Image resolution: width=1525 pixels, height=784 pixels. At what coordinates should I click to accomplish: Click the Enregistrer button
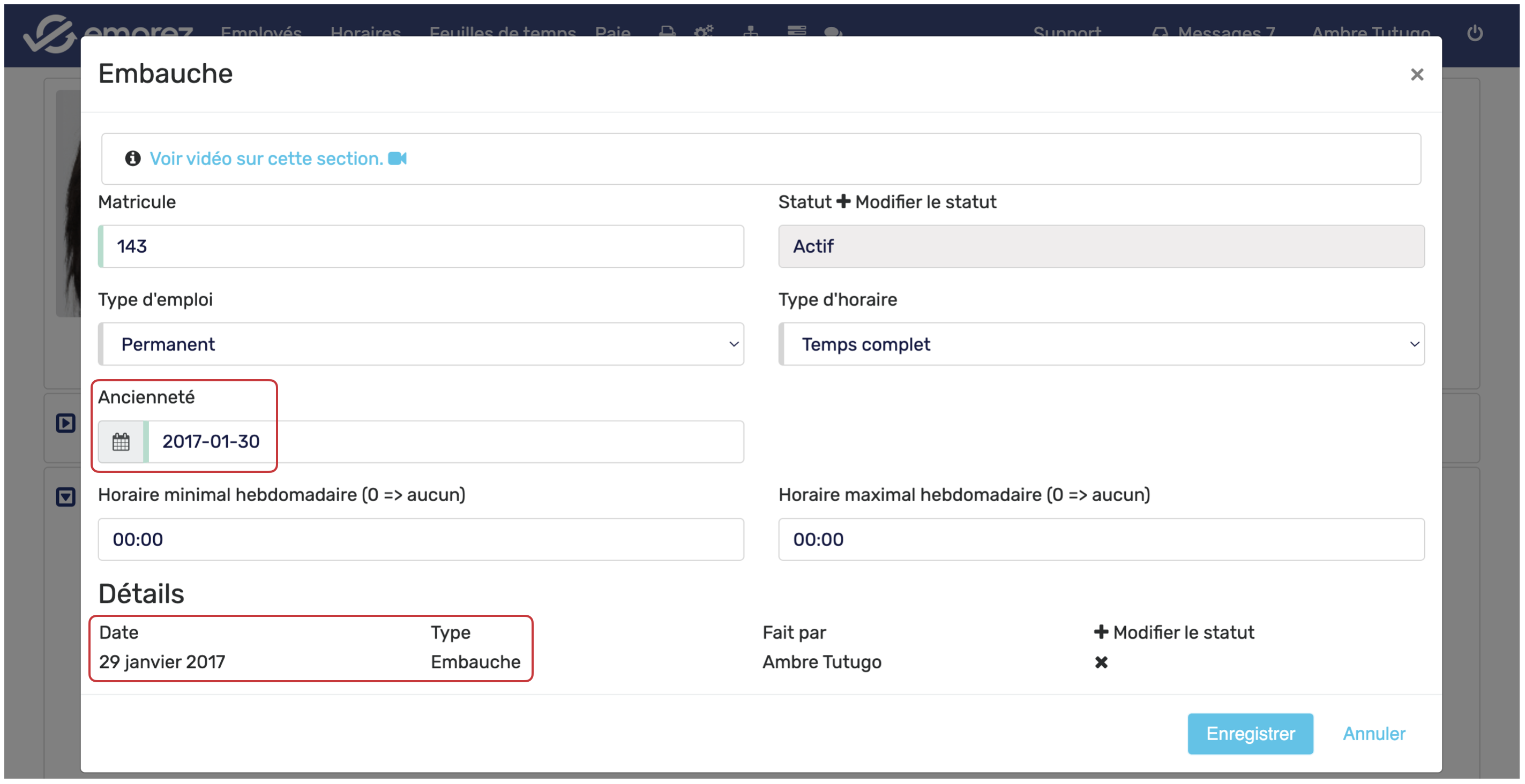1250,734
